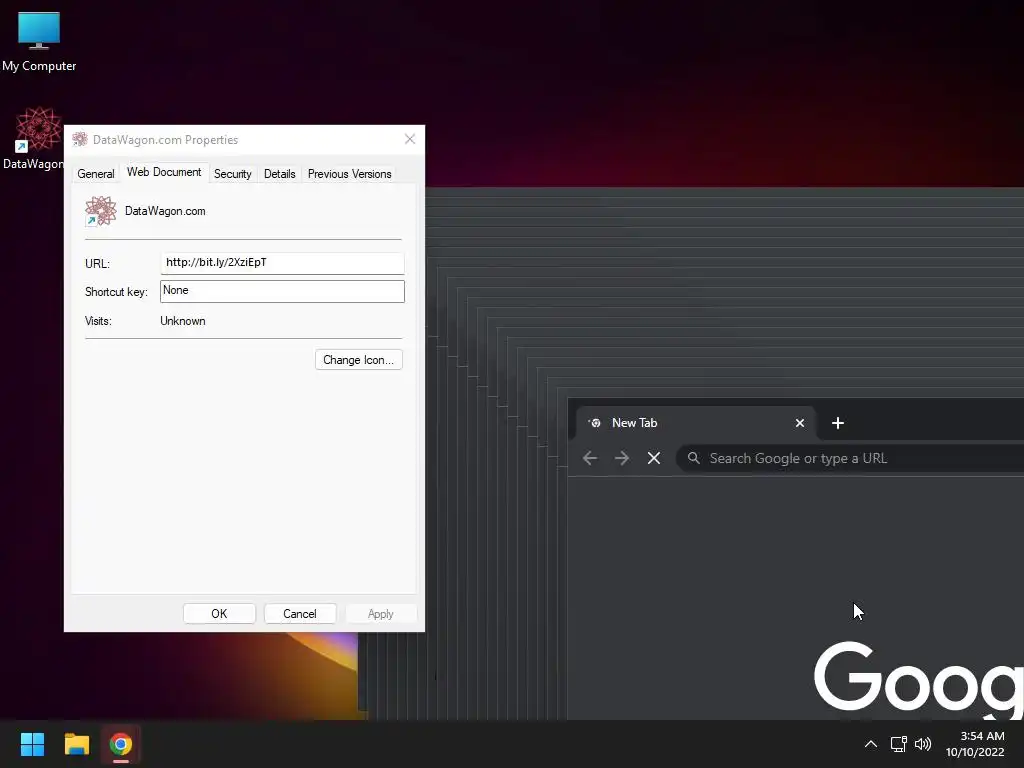Stop loading page in Chrome
This screenshot has height=768, width=1024.
pyautogui.click(x=654, y=458)
